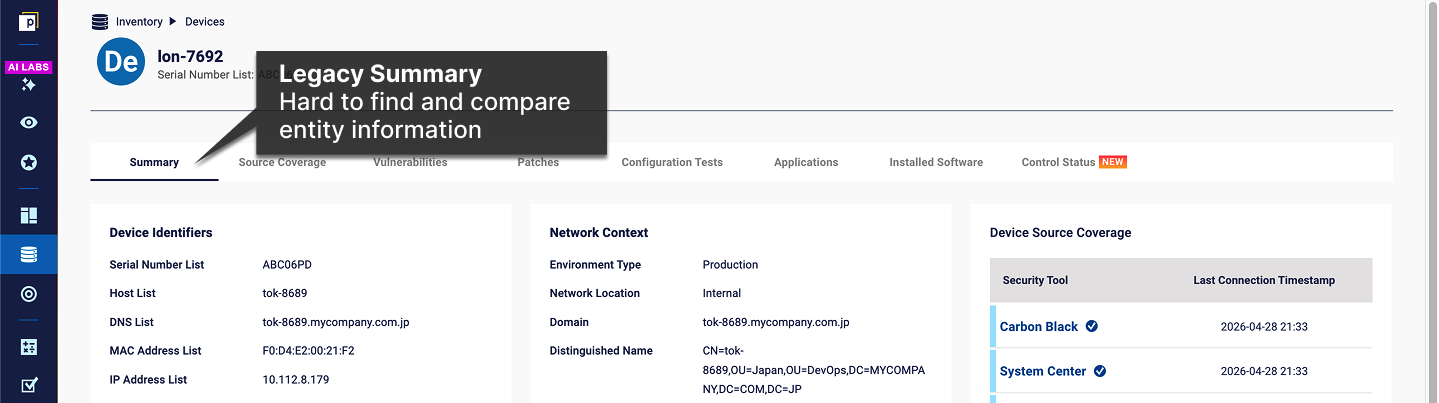
Task: Click the Serial Number List label
Action: (157, 265)
